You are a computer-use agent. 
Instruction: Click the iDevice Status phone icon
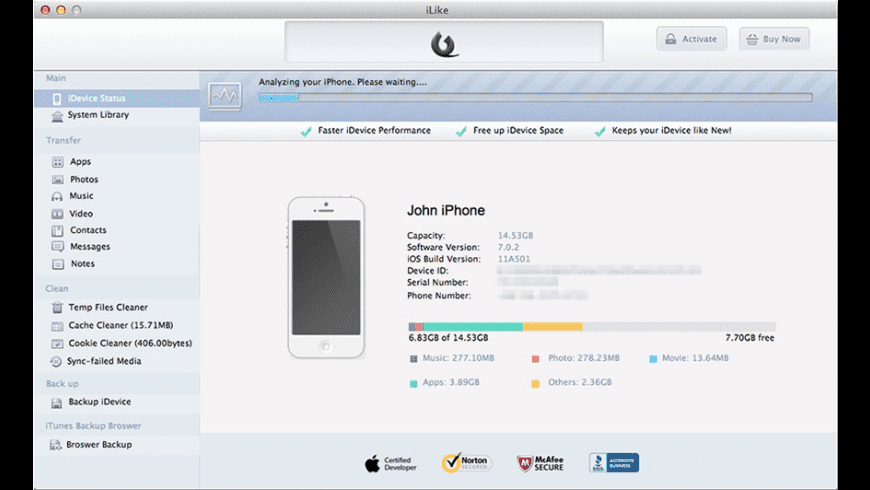click(57, 99)
